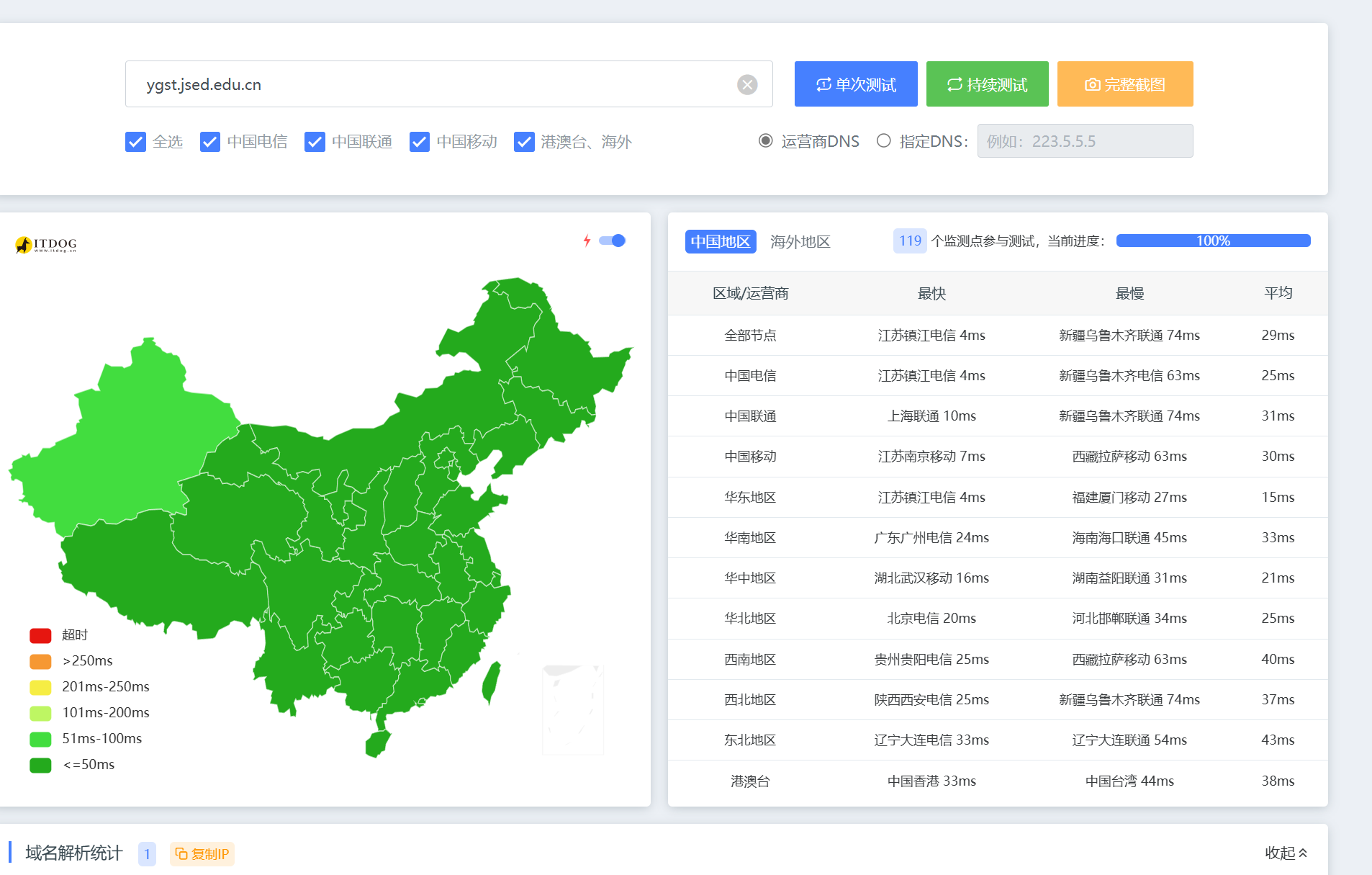Click the refresh icon on 单次测试
The height and width of the screenshot is (875, 1372).
[823, 85]
